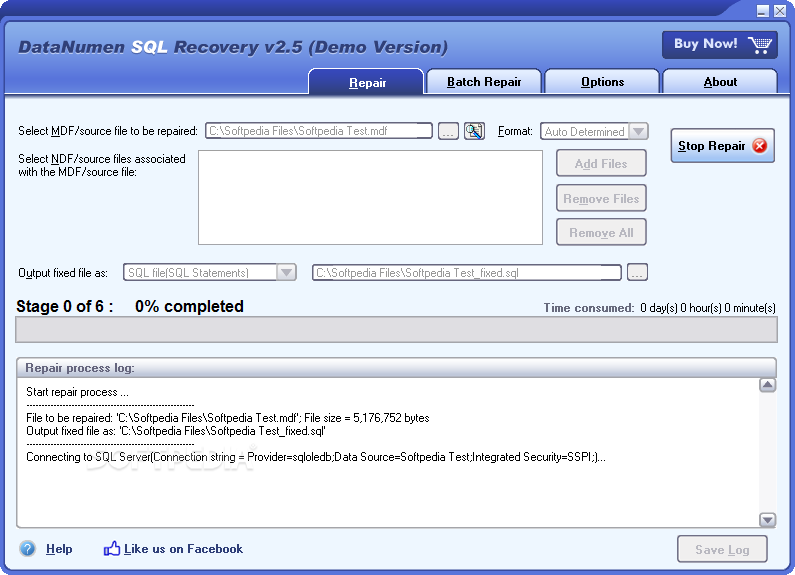Image resolution: width=795 pixels, height=575 pixels.
Task: Click the shopping cart icon in Buy Now
Action: pyautogui.click(x=760, y=45)
